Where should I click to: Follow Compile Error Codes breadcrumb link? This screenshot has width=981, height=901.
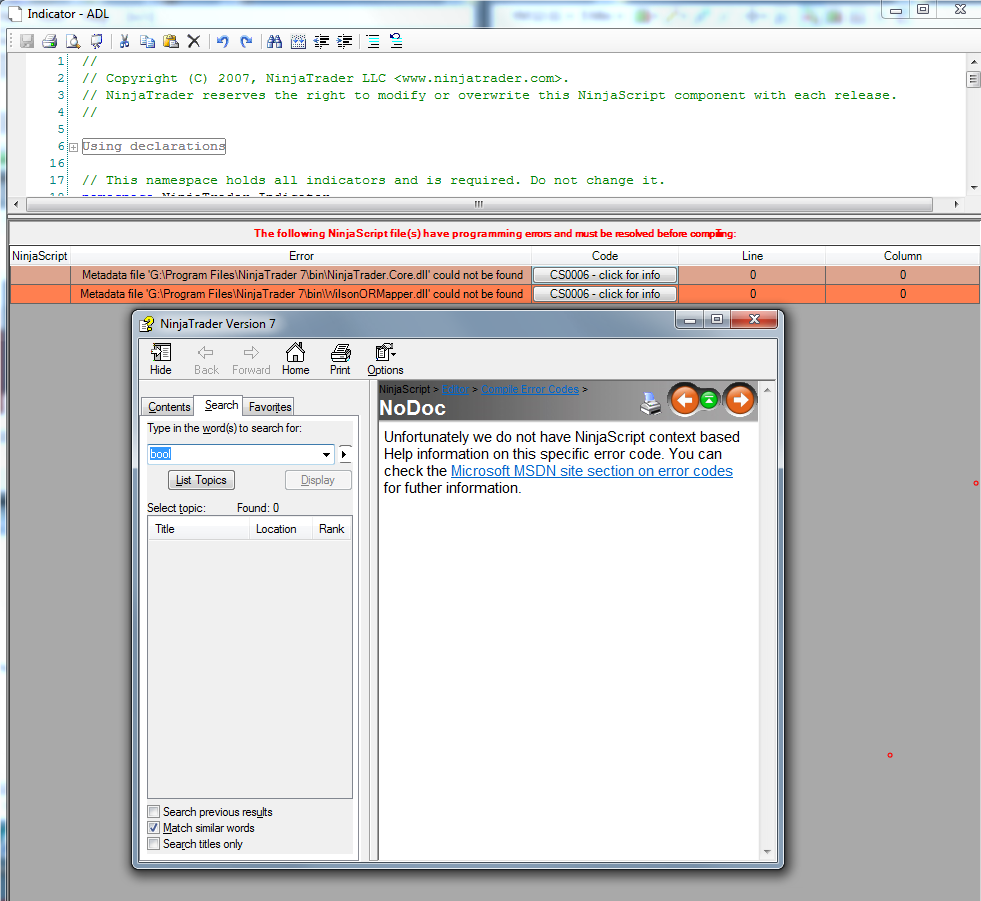point(530,389)
